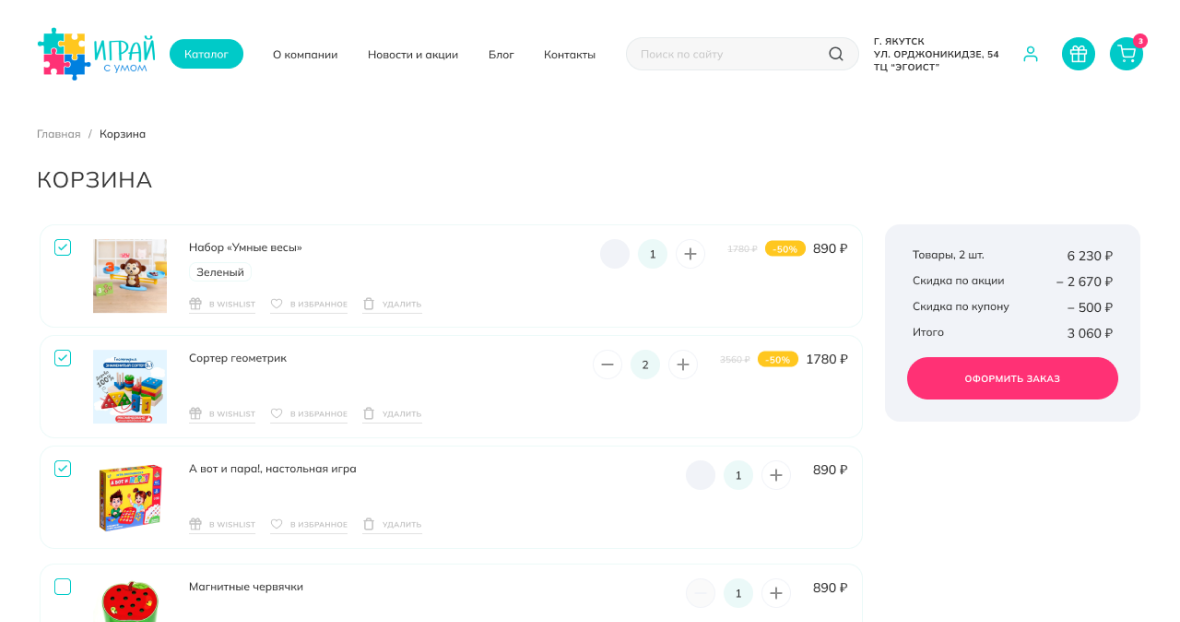This screenshot has height=622, width=1180.
Task: Increase quantity of Сортер геометрик
Action: tap(683, 365)
